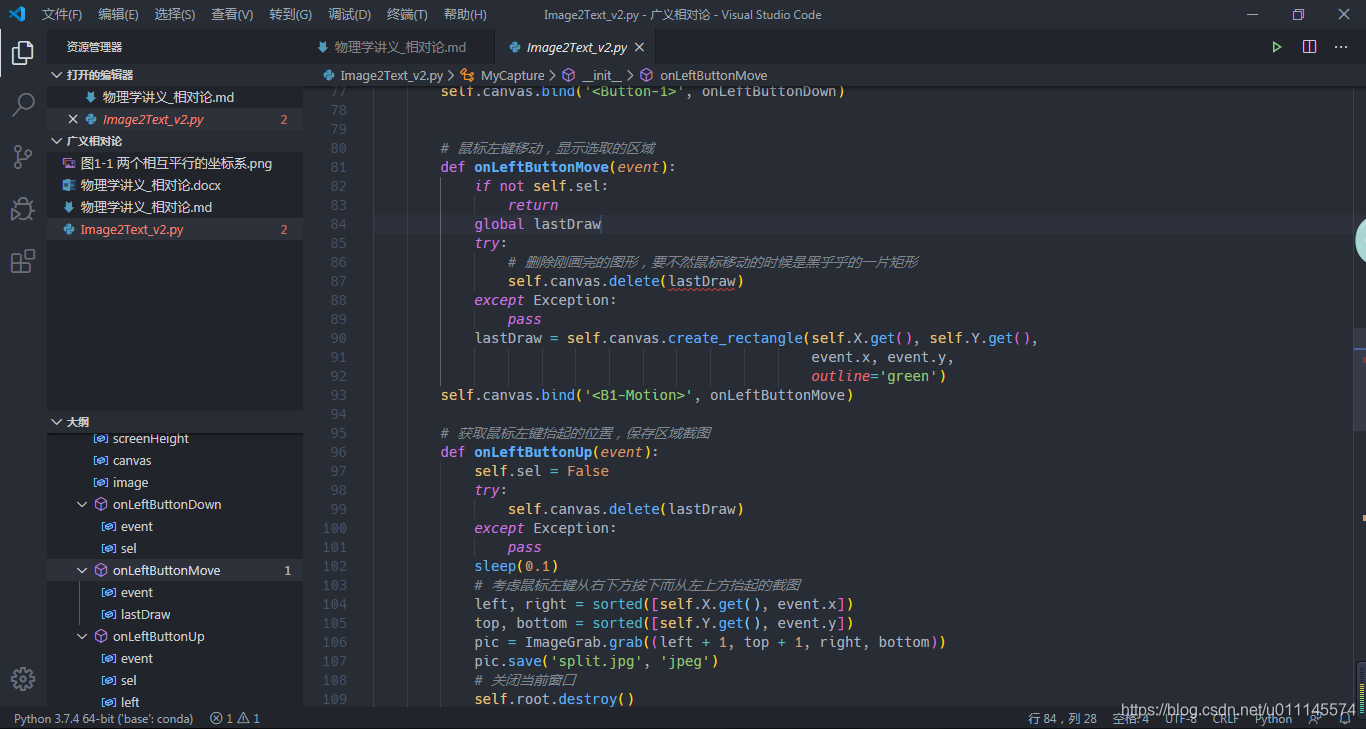This screenshot has width=1366, height=729.
Task: Open the 转到(G) menu
Action: pos(290,14)
